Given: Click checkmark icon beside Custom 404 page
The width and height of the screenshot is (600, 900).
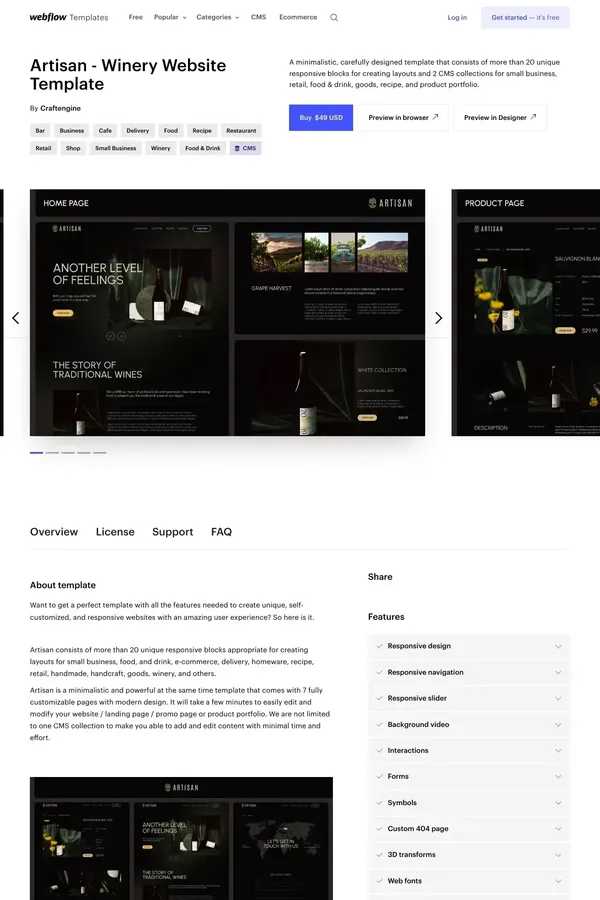Looking at the screenshot, I should [379, 828].
